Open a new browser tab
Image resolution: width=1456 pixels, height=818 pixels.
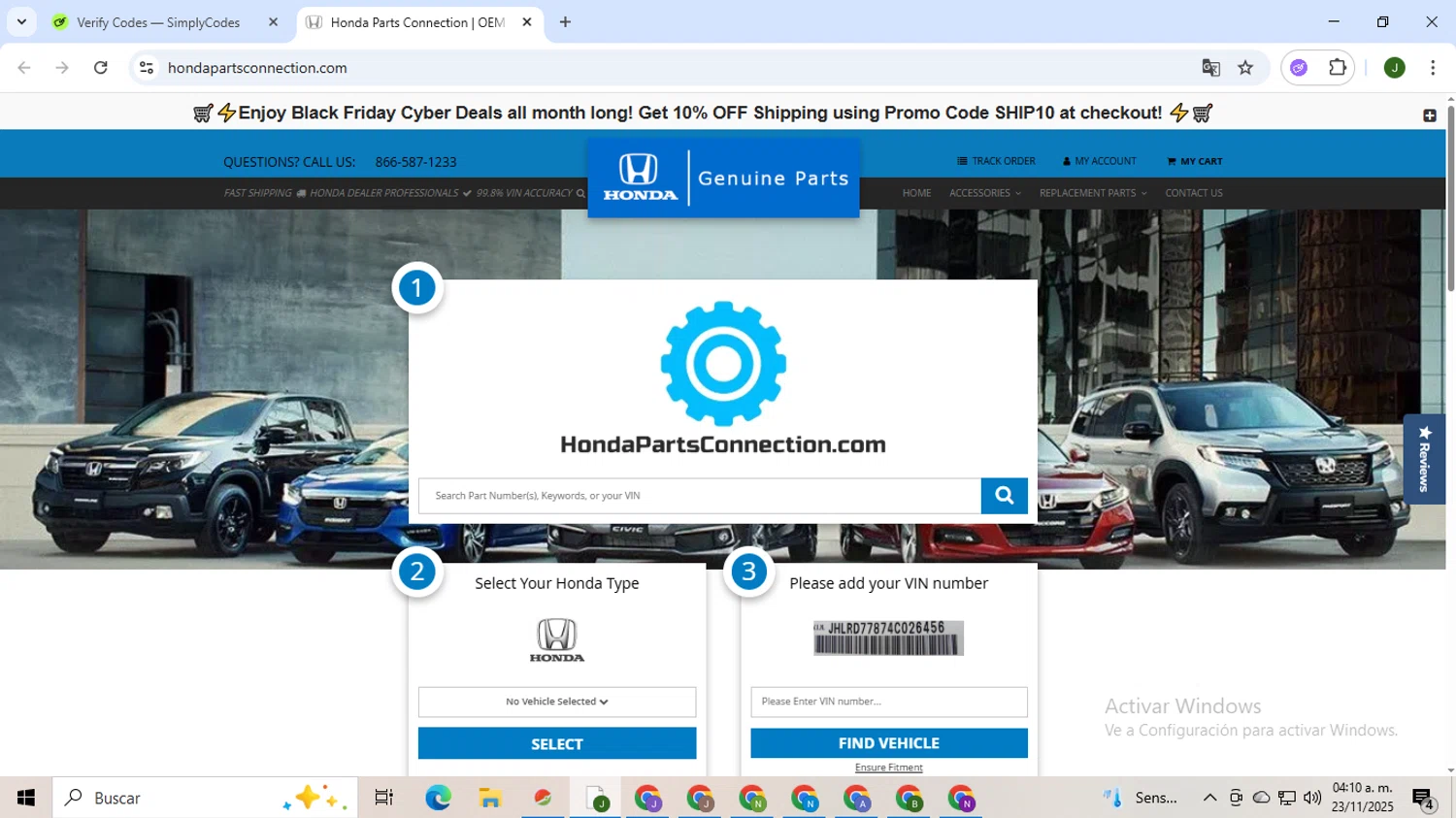pyautogui.click(x=565, y=22)
